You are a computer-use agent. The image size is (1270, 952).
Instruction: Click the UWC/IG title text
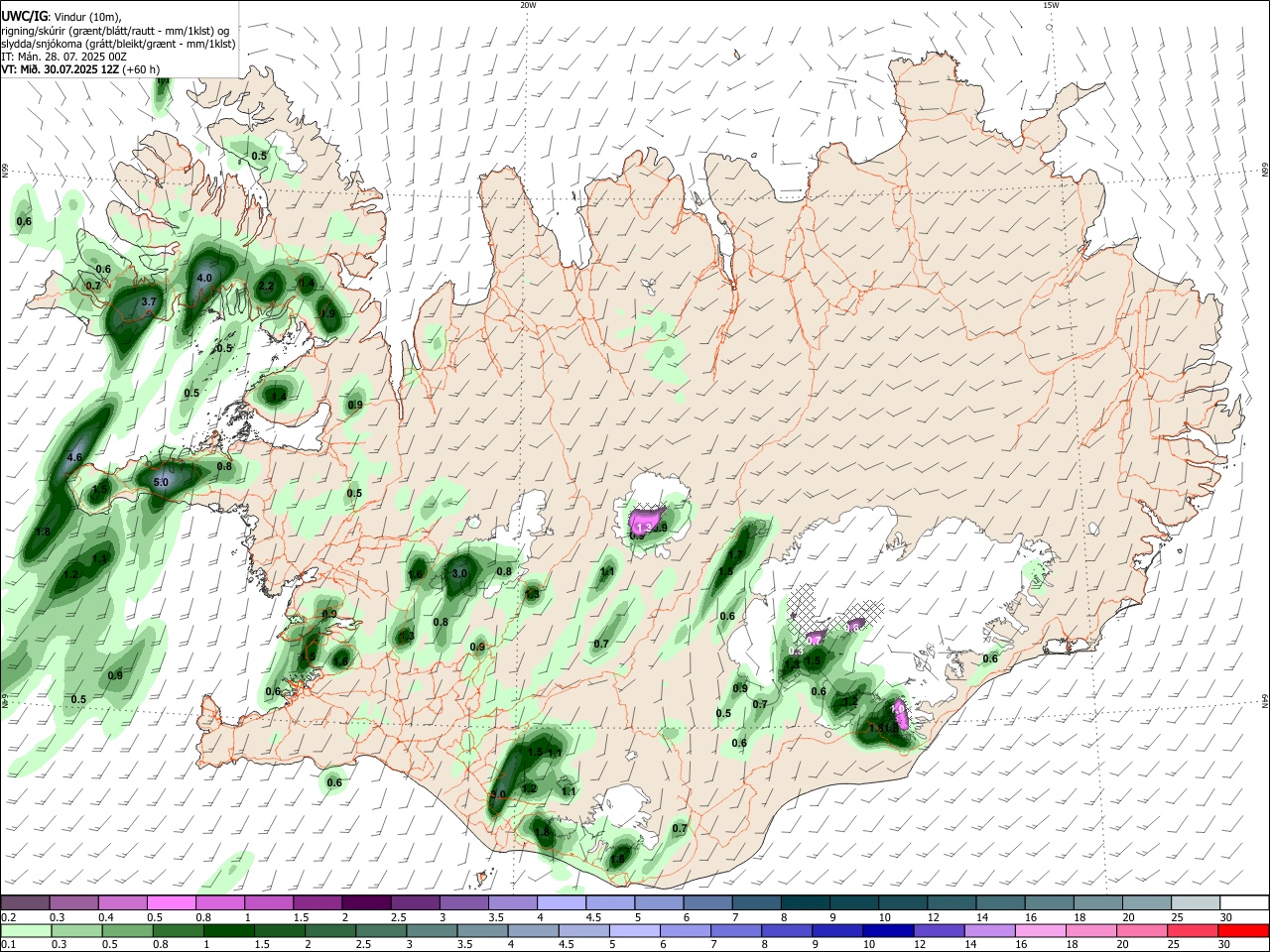(24, 17)
